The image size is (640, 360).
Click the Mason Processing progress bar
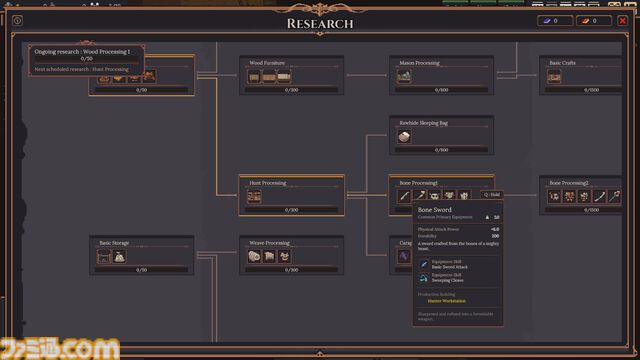click(441, 90)
